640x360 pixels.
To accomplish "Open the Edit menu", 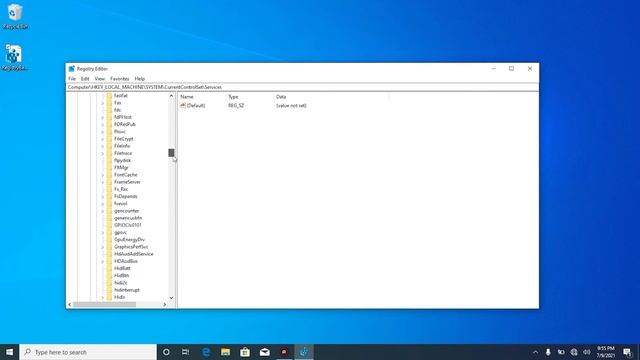I will click(85, 79).
